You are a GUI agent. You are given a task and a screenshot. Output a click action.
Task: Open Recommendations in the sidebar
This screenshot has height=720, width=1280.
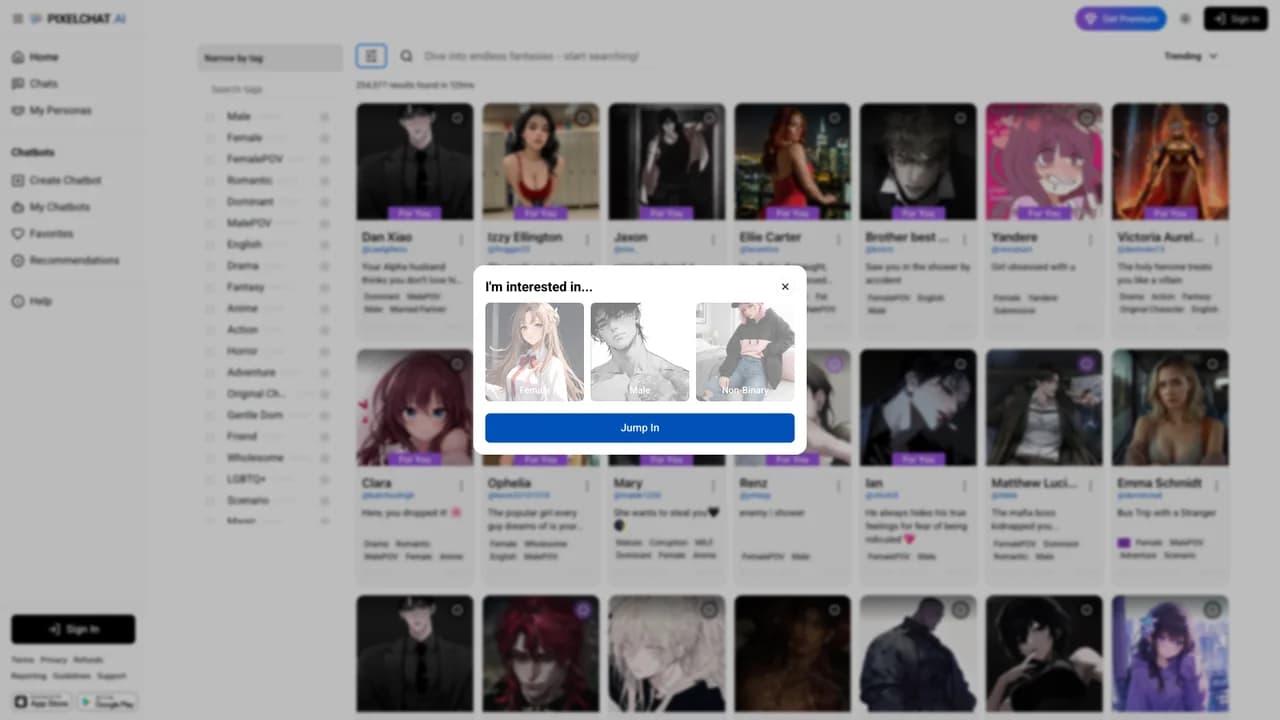pos(72,260)
